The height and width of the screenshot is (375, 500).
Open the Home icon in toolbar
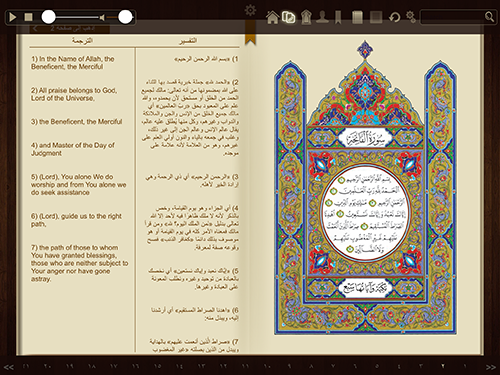[x=273, y=17]
